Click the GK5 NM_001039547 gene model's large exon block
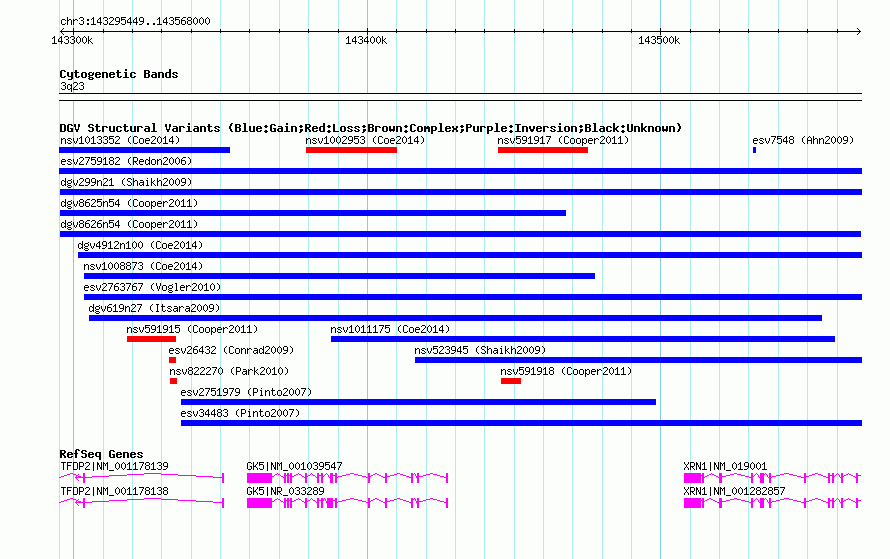Image resolution: width=890 pixels, height=559 pixels. [259, 478]
